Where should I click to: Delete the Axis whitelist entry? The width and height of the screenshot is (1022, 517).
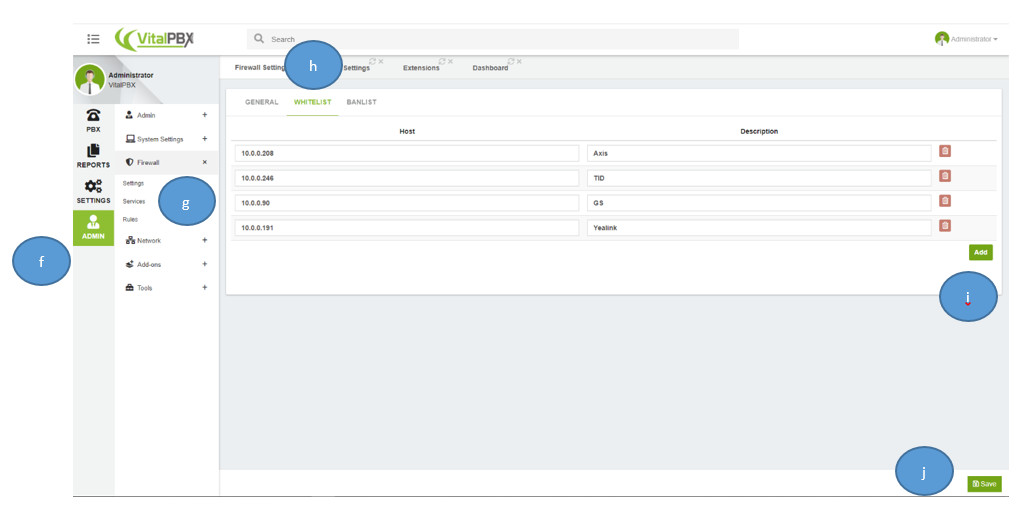pyautogui.click(x=944, y=151)
